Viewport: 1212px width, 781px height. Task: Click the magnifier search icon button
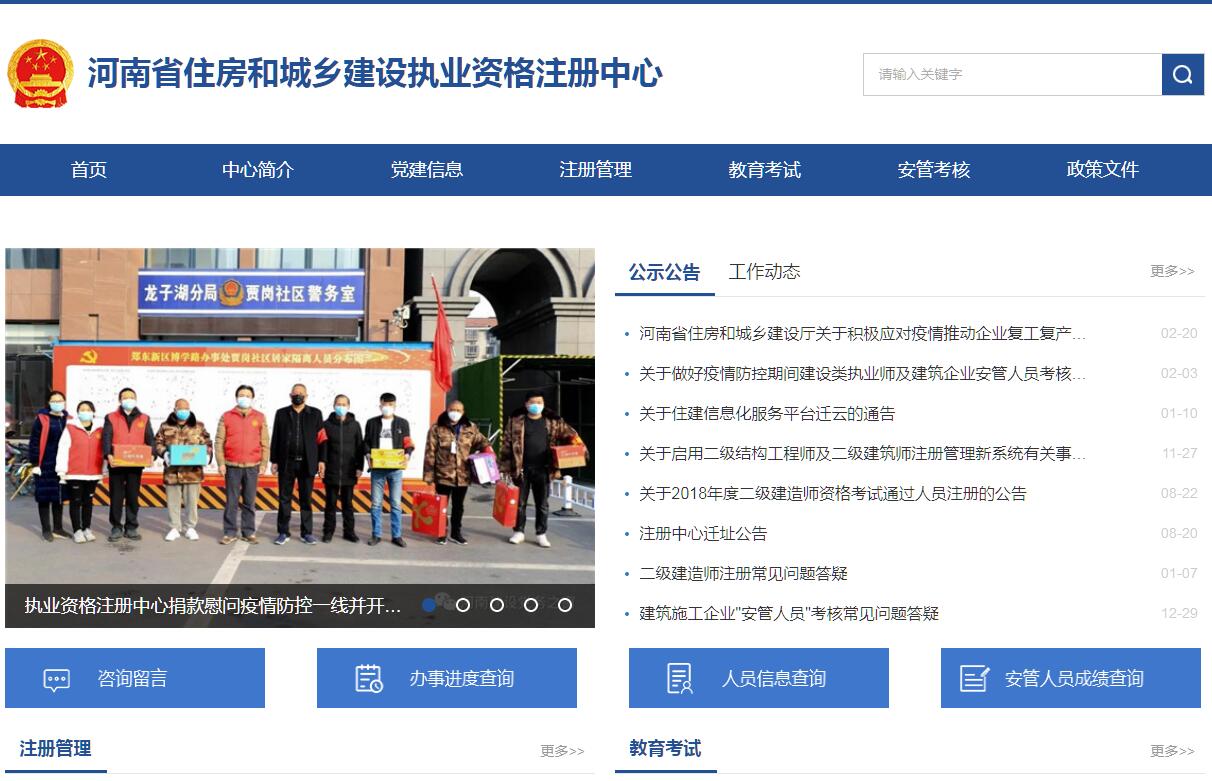(x=1182, y=75)
